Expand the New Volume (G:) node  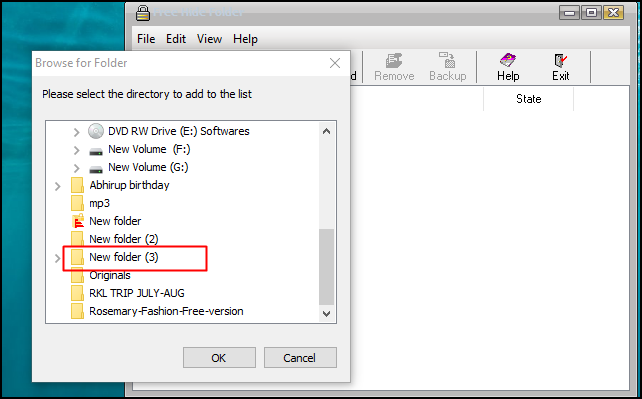click(x=76, y=168)
